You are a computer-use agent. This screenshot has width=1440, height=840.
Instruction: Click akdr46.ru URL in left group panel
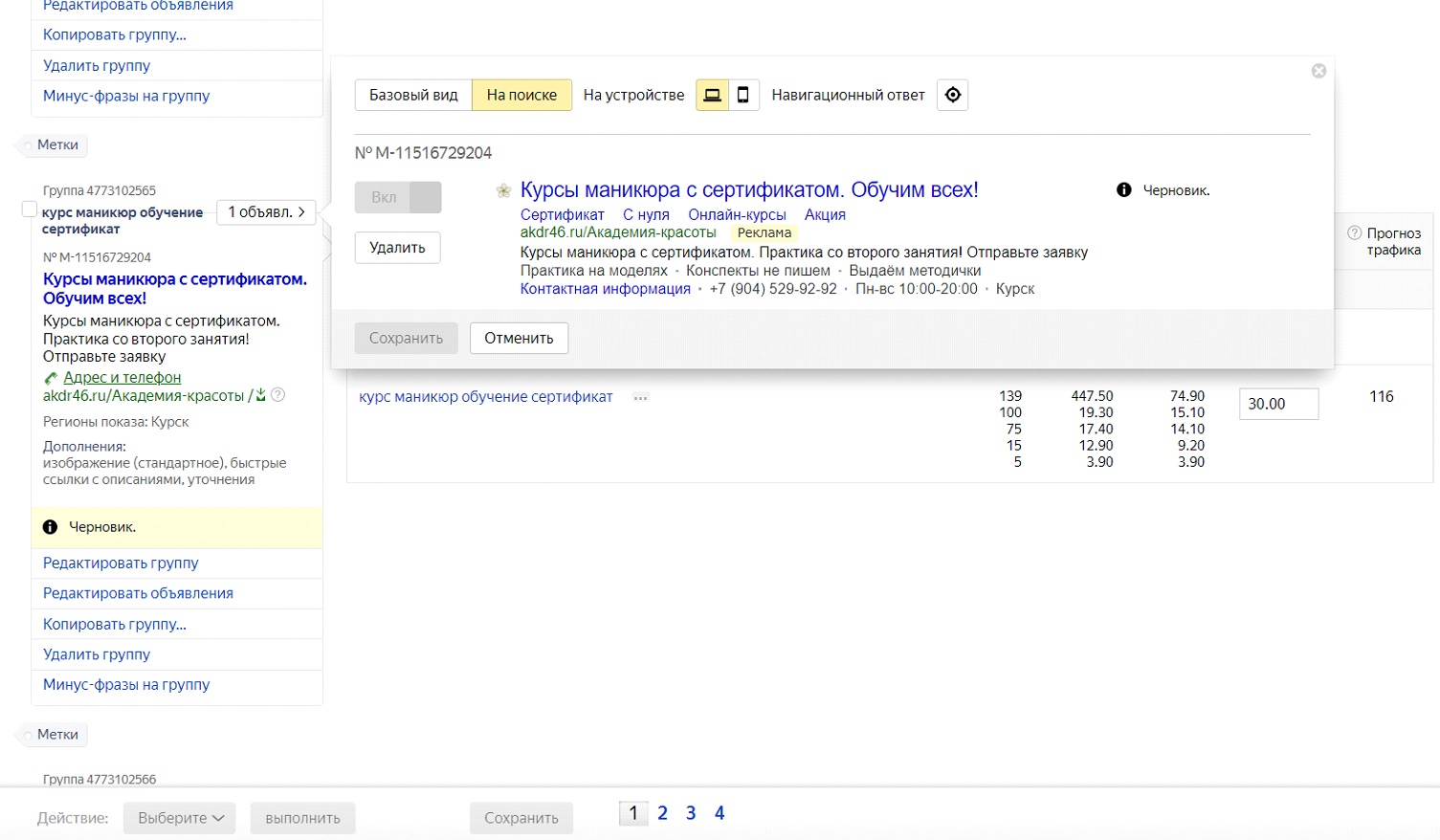(144, 395)
